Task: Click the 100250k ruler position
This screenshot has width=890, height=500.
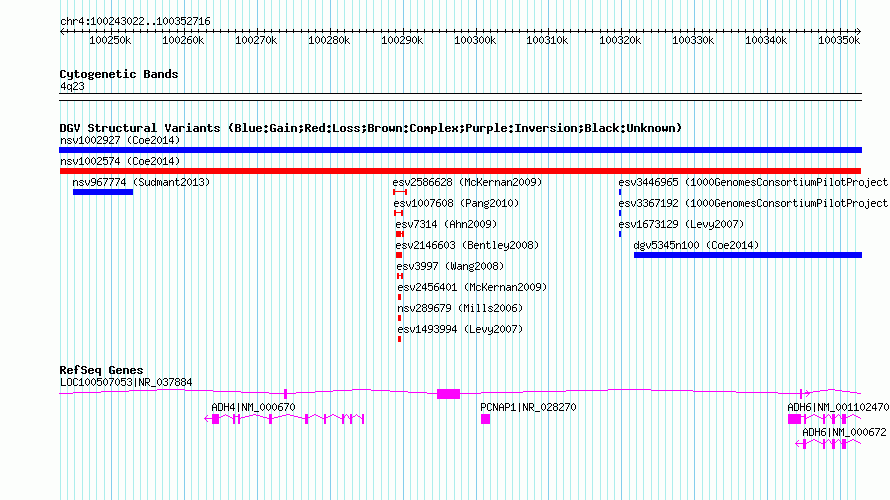Action: (110, 40)
